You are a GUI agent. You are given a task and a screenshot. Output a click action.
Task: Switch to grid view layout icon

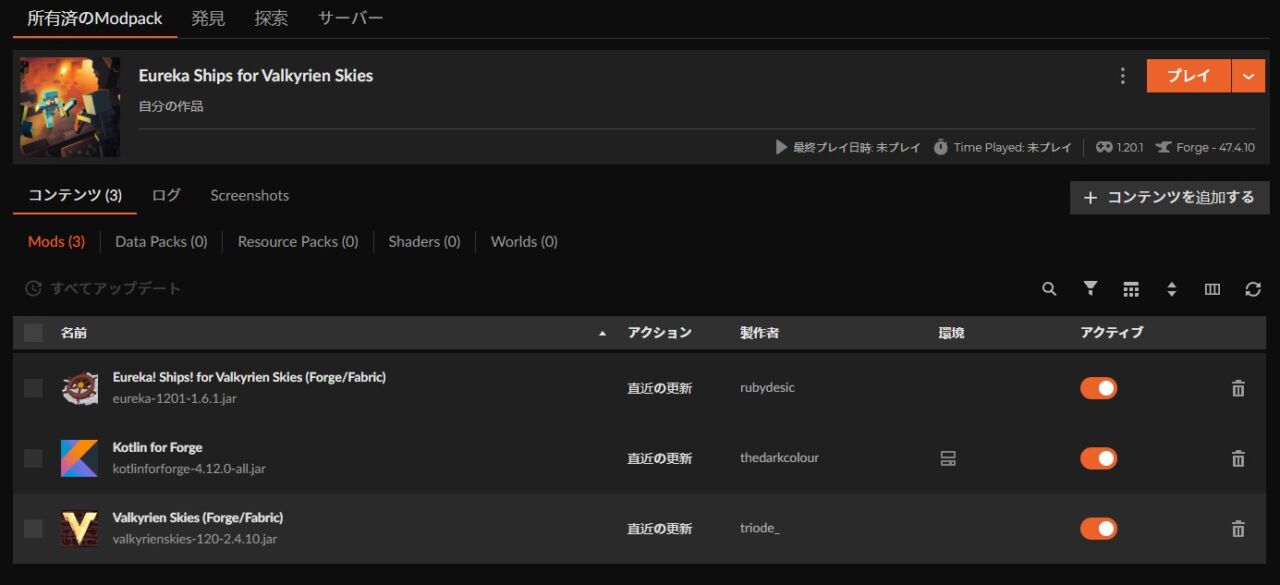[1131, 288]
